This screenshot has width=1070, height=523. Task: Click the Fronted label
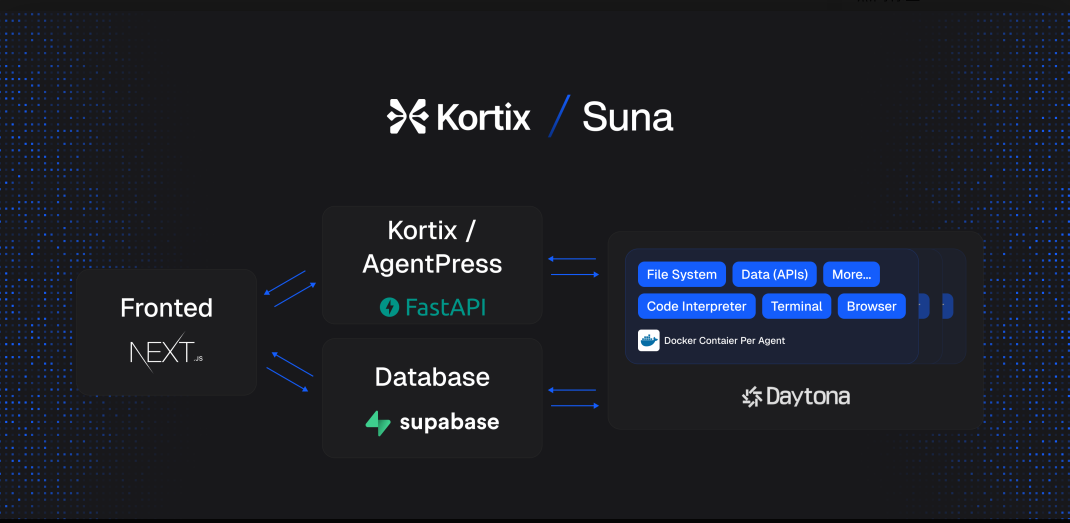(167, 308)
